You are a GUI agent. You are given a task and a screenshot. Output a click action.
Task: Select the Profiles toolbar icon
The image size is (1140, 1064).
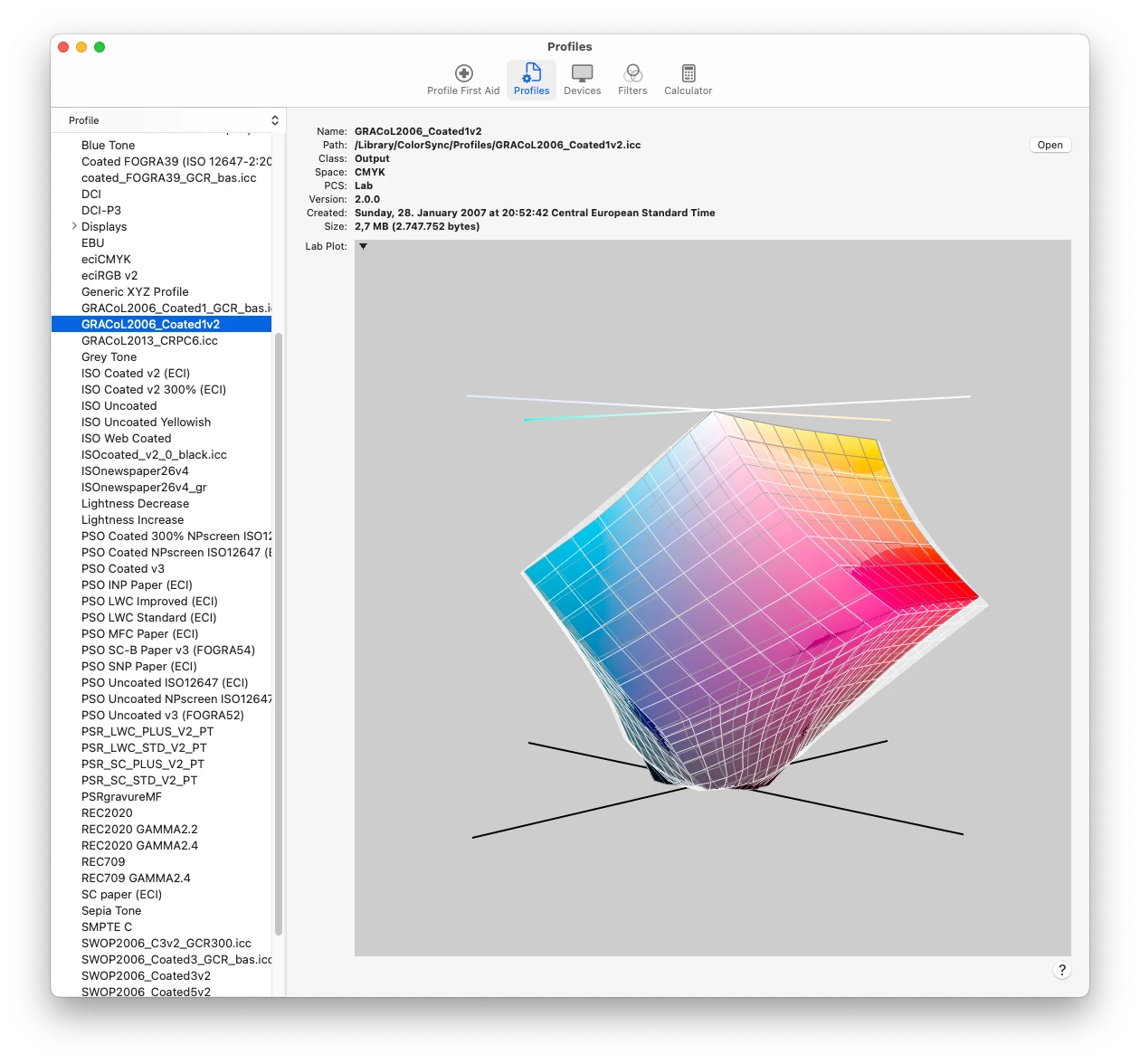point(532,80)
